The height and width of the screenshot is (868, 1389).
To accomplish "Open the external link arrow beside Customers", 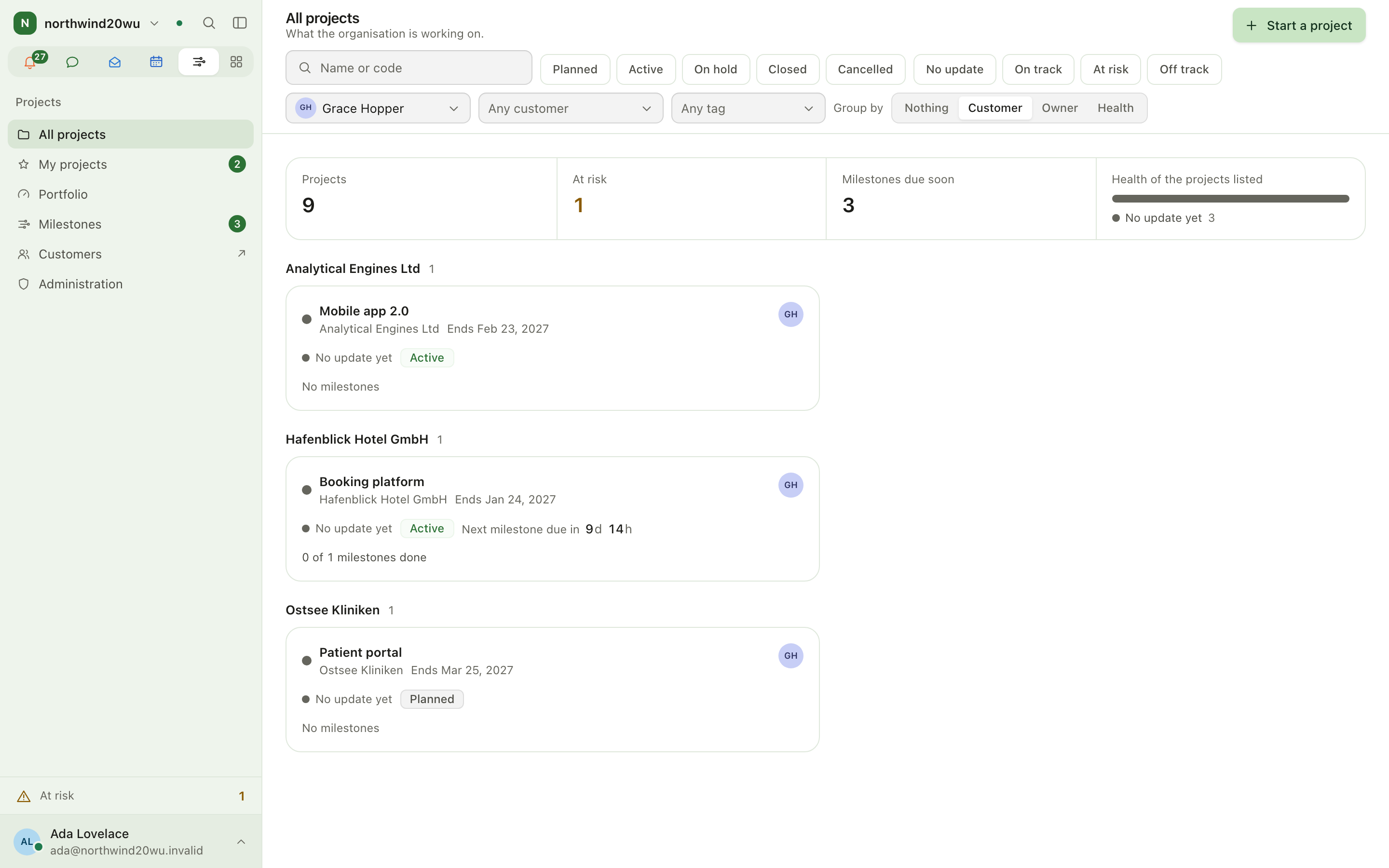I will [242, 253].
